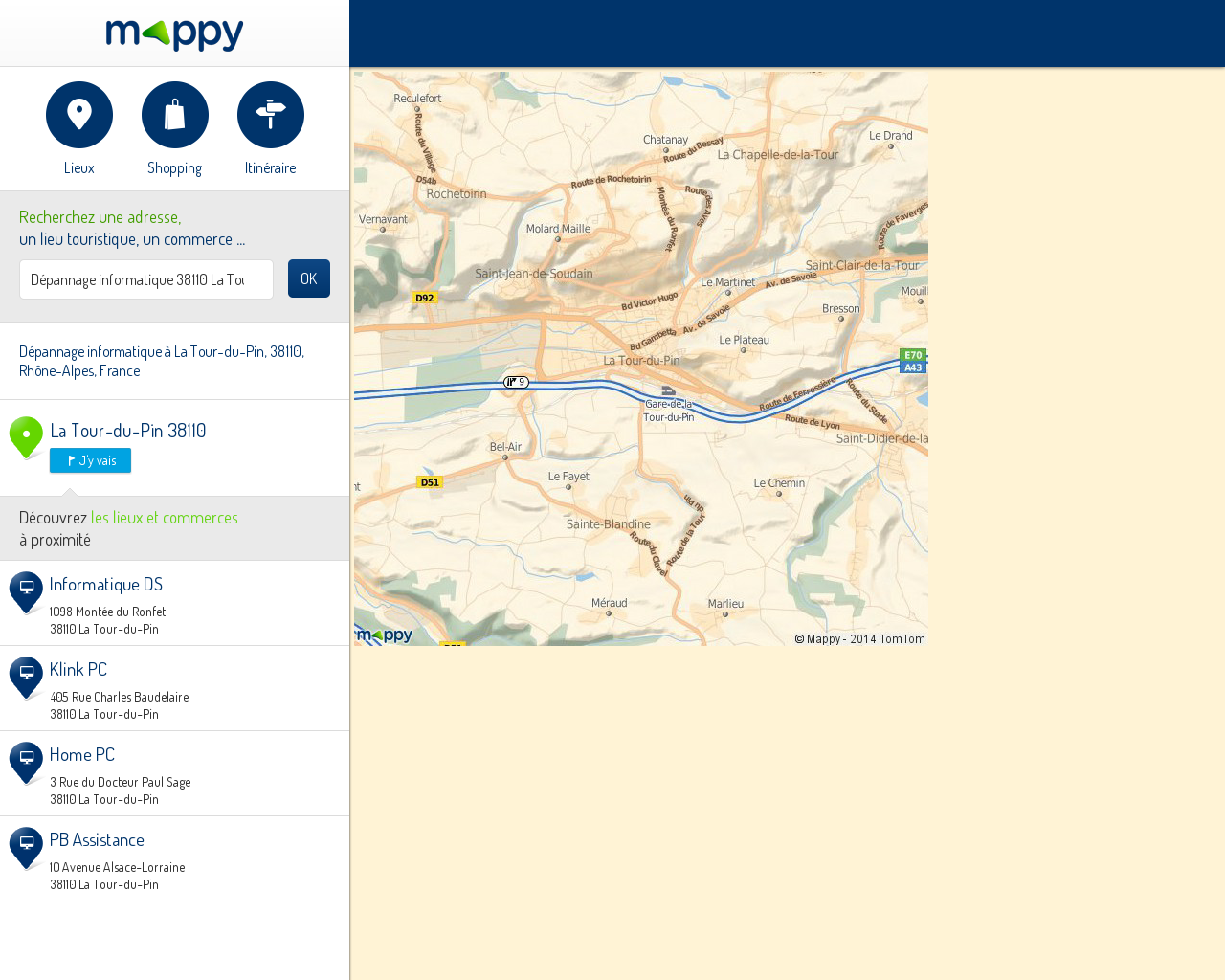The width and height of the screenshot is (1225, 980).
Task: Click Méraud on the map
Action: (x=610, y=603)
